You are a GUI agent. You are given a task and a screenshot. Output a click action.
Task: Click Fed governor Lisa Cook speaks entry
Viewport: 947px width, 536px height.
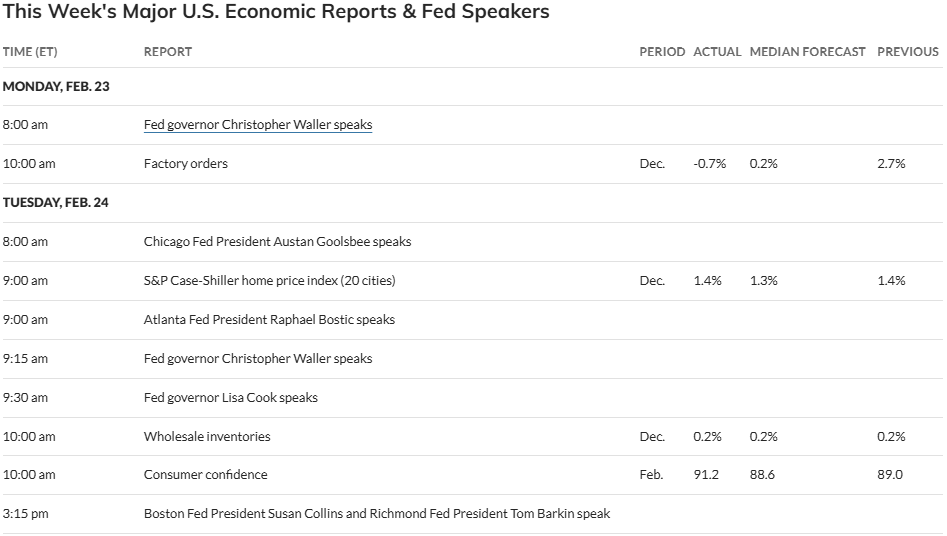click(x=230, y=398)
